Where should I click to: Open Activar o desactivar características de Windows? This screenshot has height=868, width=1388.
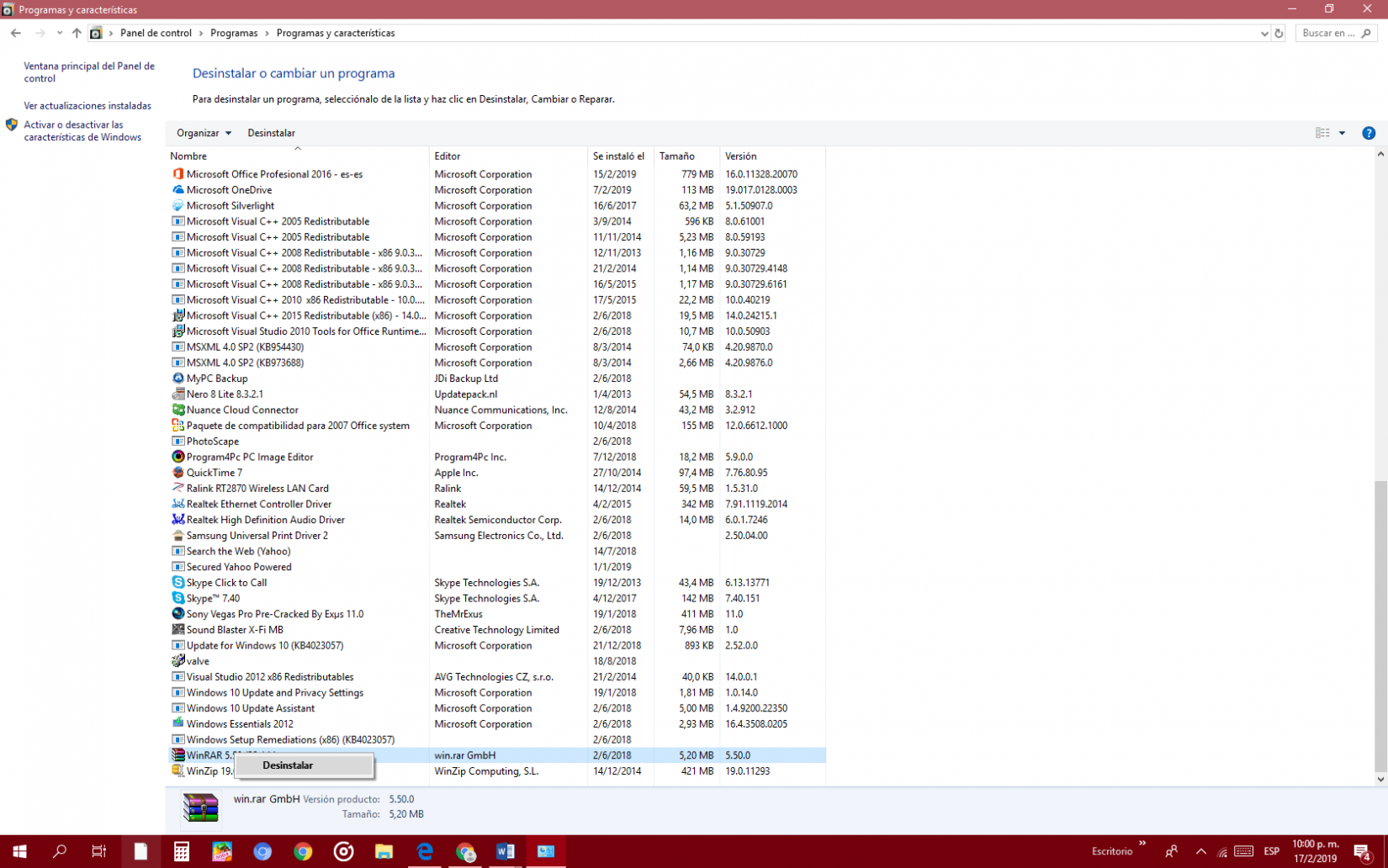(x=82, y=131)
